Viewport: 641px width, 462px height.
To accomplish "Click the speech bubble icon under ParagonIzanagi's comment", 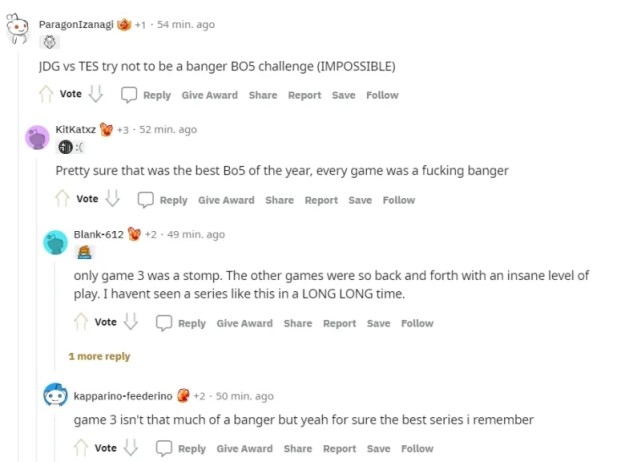I will (x=129, y=94).
